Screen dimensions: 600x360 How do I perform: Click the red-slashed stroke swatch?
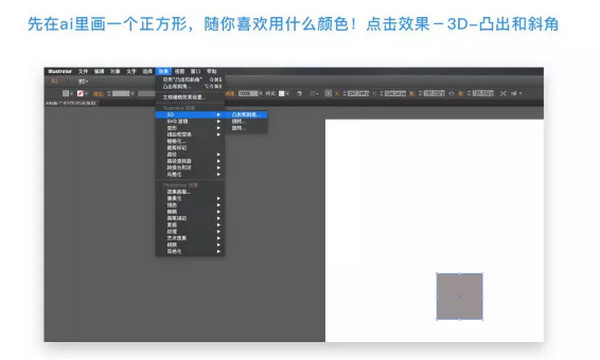point(80,93)
